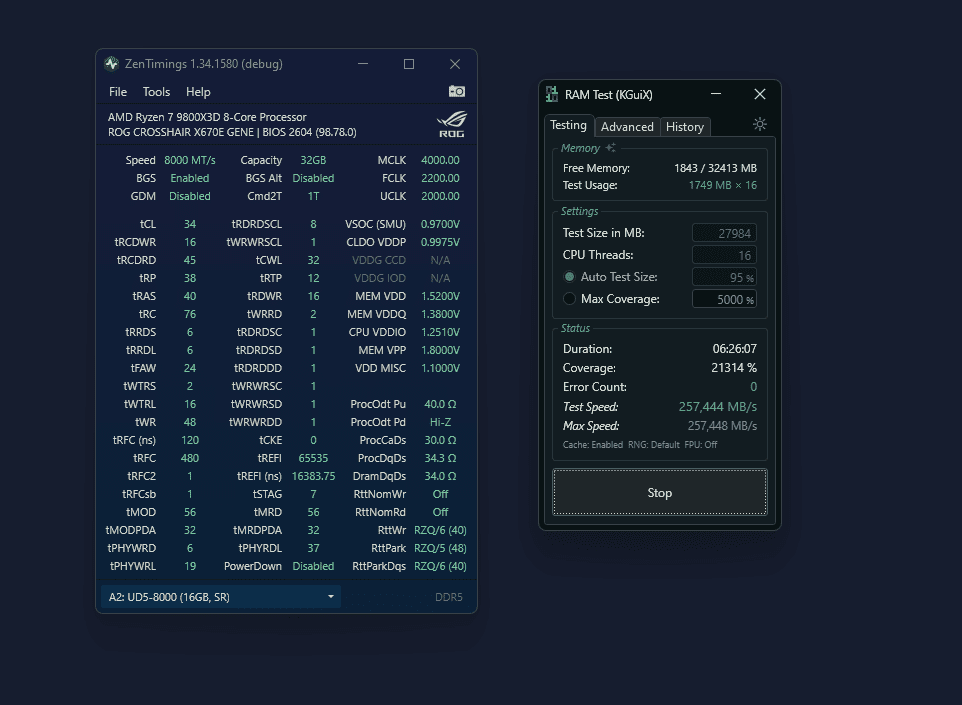Close the RAM Test window
962x705 pixels.
760,94
